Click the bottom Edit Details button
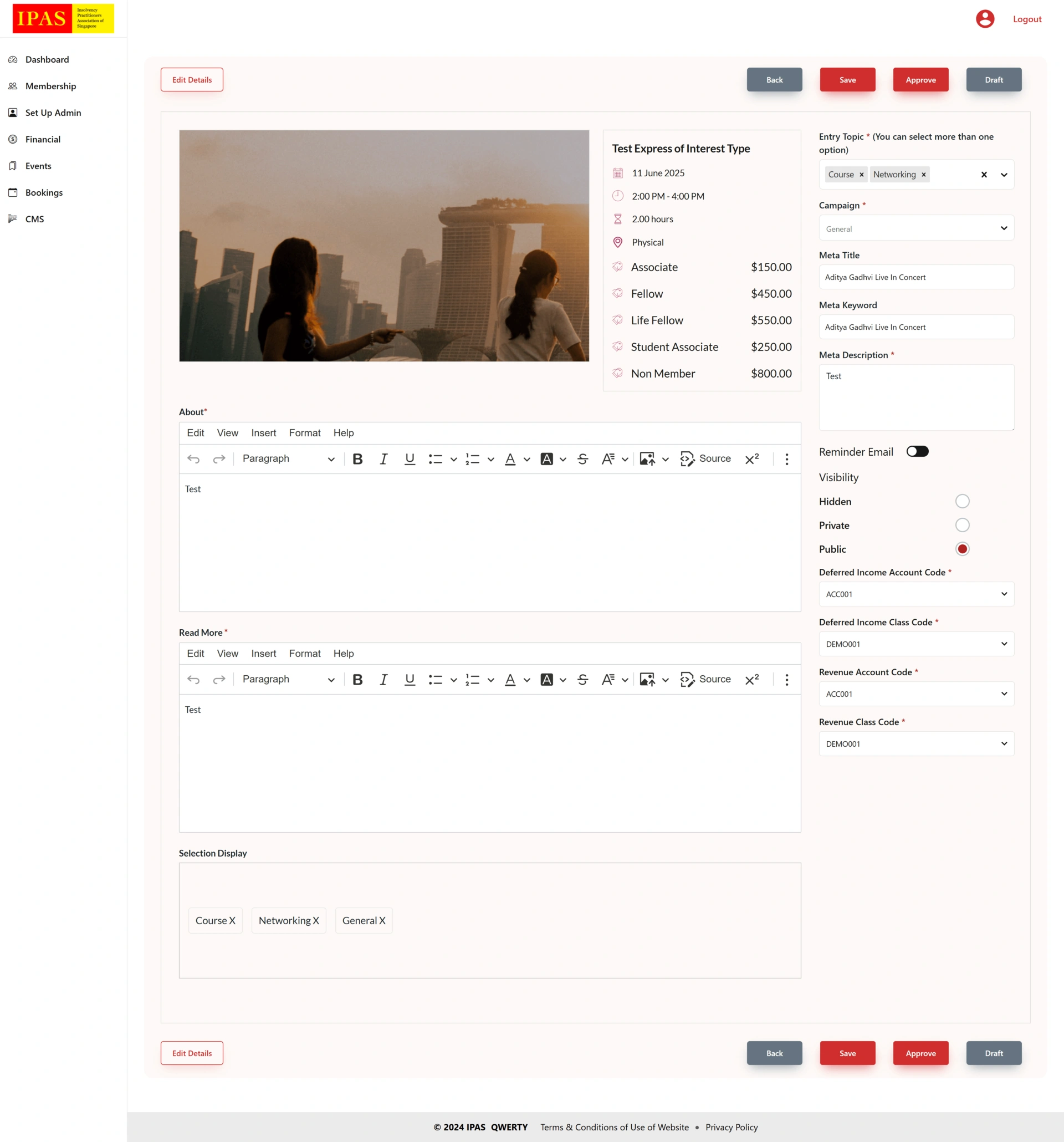Image resolution: width=1064 pixels, height=1142 pixels. [192, 1053]
